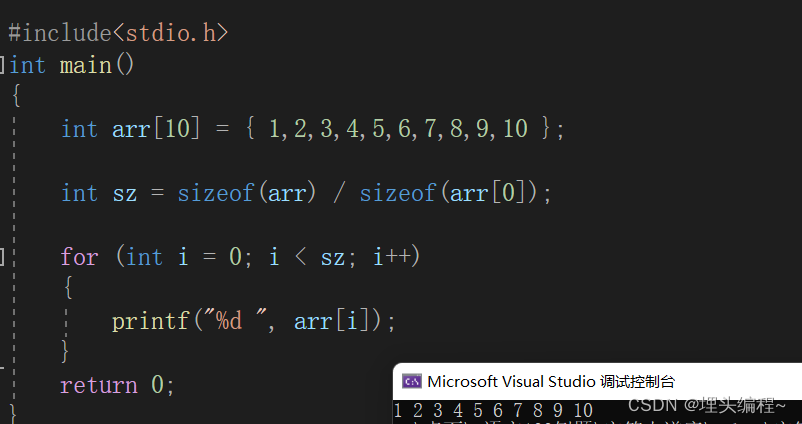Viewport: 802px width, 424px height.
Task: Click the i++ increment expression
Action: click(392, 256)
